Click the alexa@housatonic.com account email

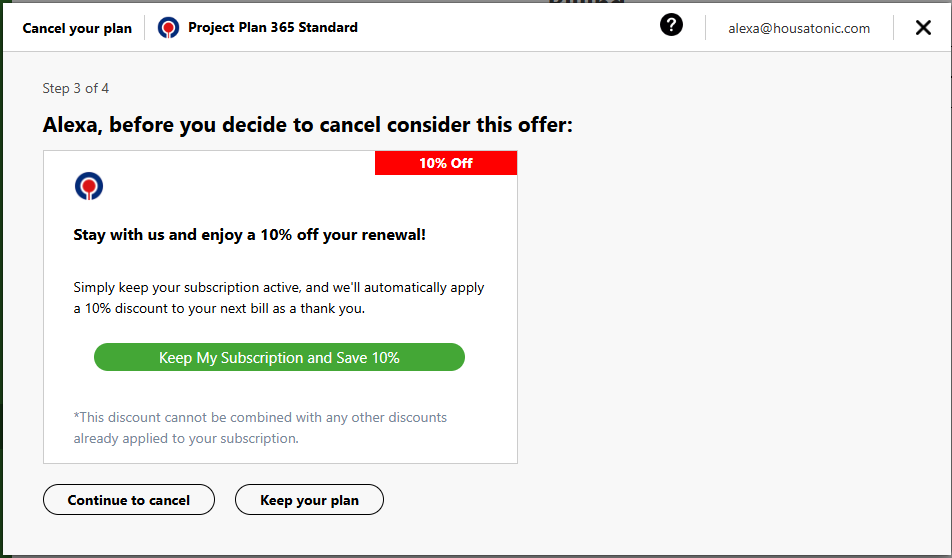[799, 28]
